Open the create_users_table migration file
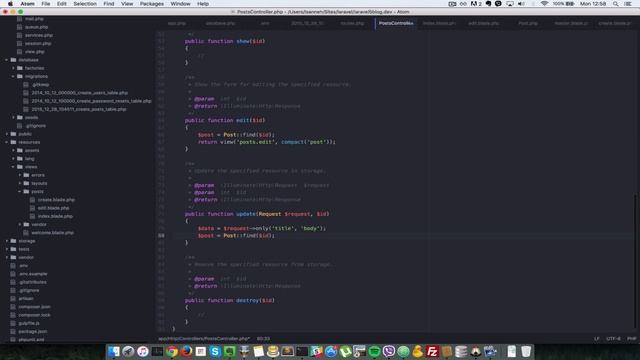 [80, 93]
